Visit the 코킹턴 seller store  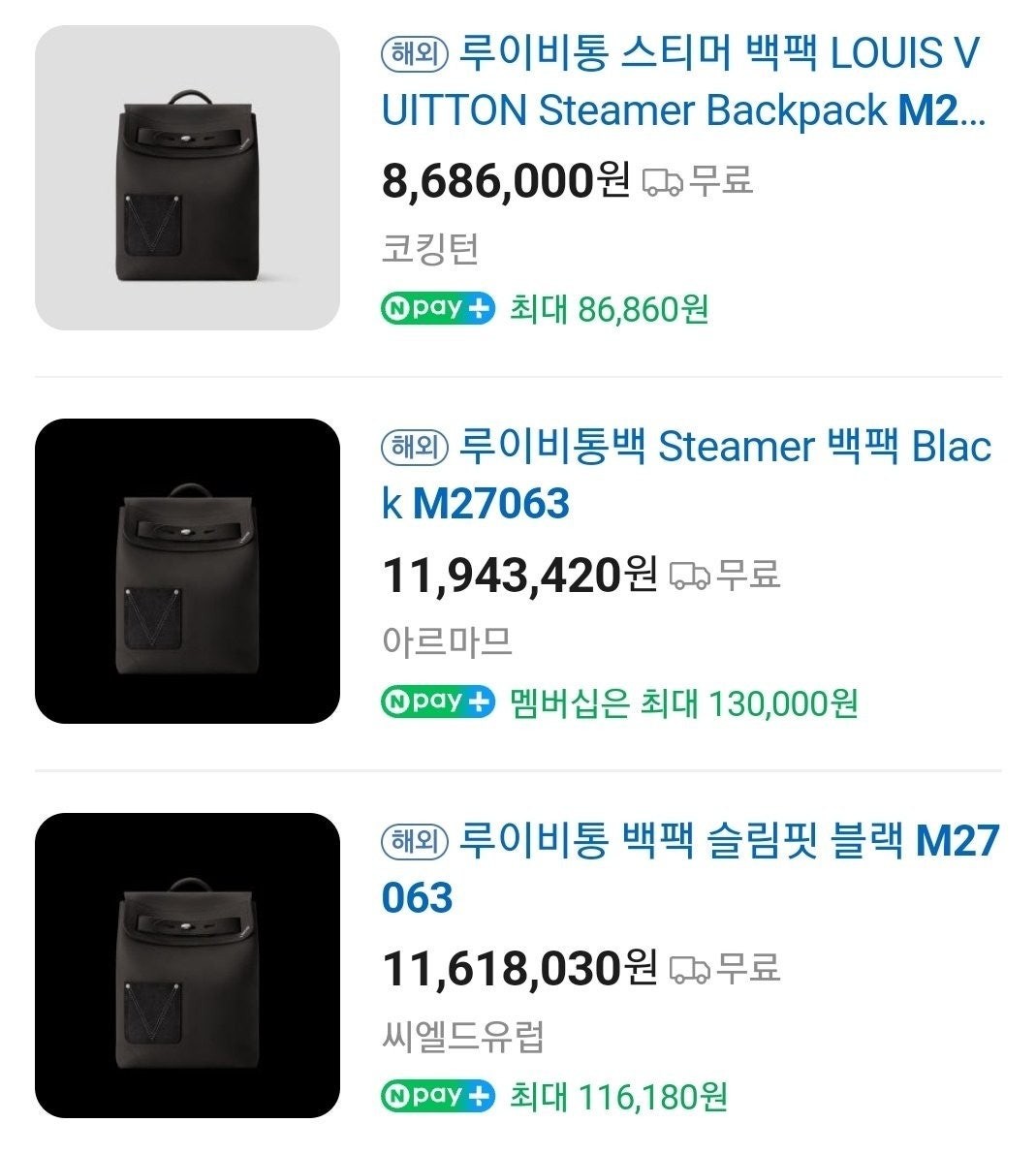[x=430, y=248]
